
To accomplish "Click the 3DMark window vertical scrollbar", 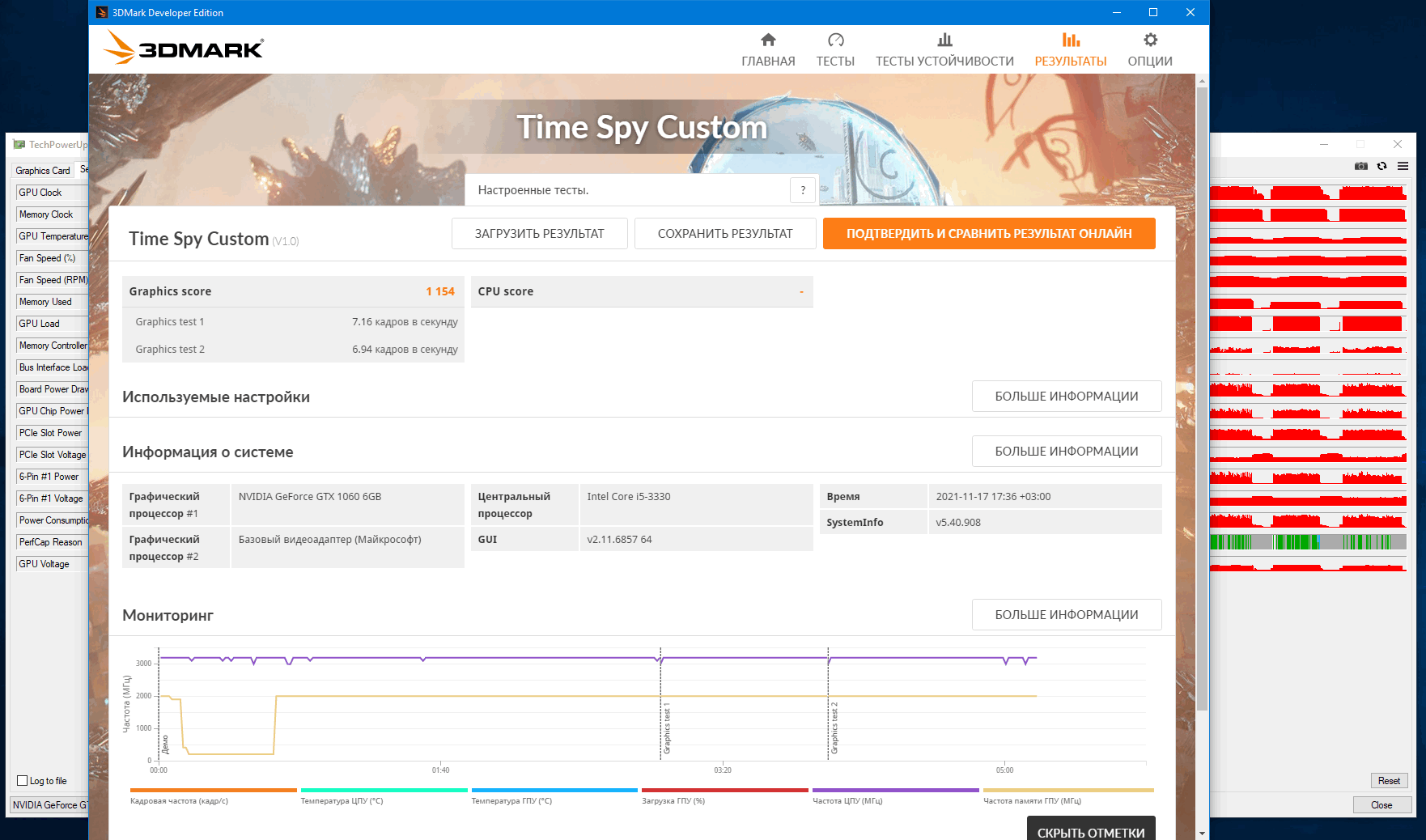I will pos(1202,399).
